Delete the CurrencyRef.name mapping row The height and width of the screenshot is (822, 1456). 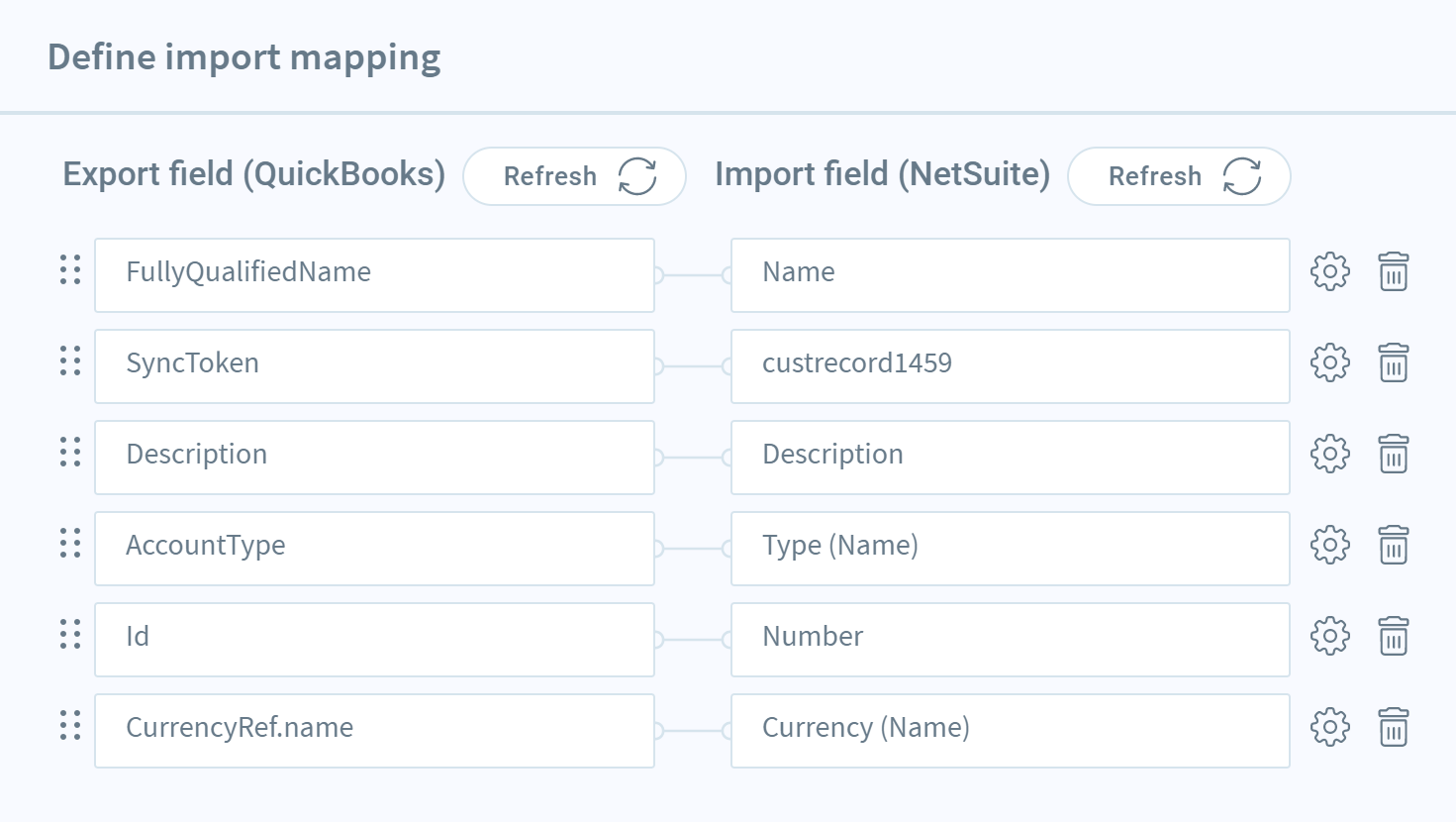coord(1394,727)
